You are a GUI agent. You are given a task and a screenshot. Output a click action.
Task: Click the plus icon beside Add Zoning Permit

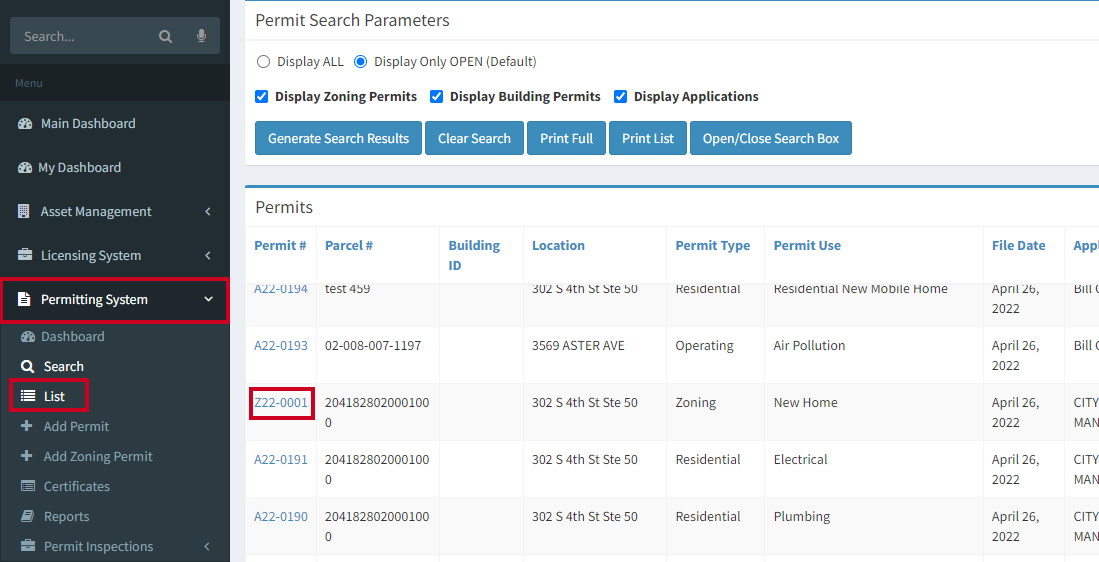coord(27,456)
